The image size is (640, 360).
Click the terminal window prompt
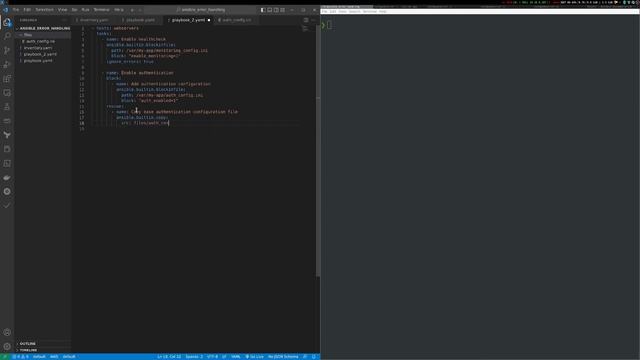coord(327,25)
